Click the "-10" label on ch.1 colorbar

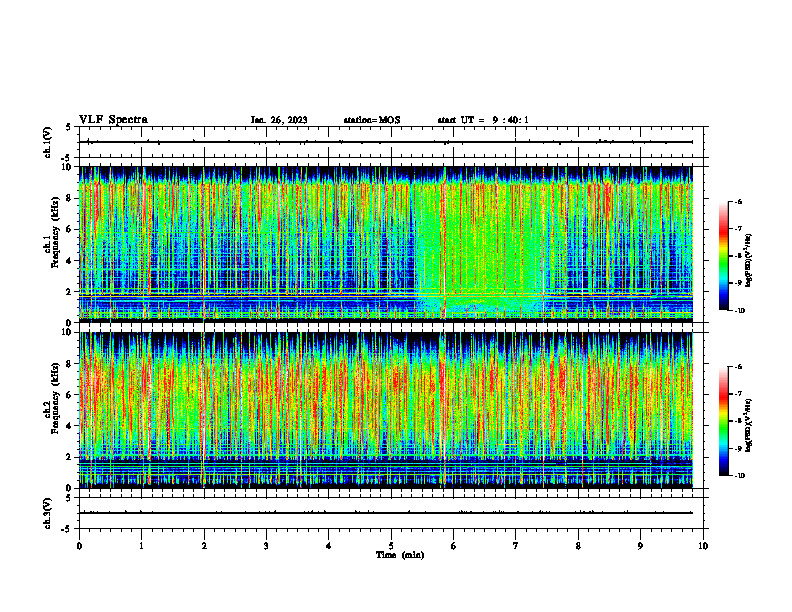[x=739, y=311]
